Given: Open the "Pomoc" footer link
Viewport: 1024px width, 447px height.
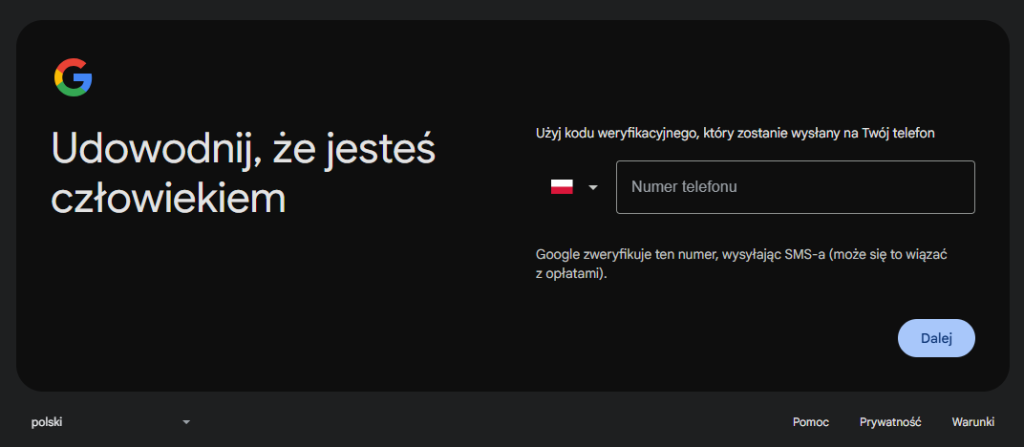Looking at the screenshot, I should point(810,422).
